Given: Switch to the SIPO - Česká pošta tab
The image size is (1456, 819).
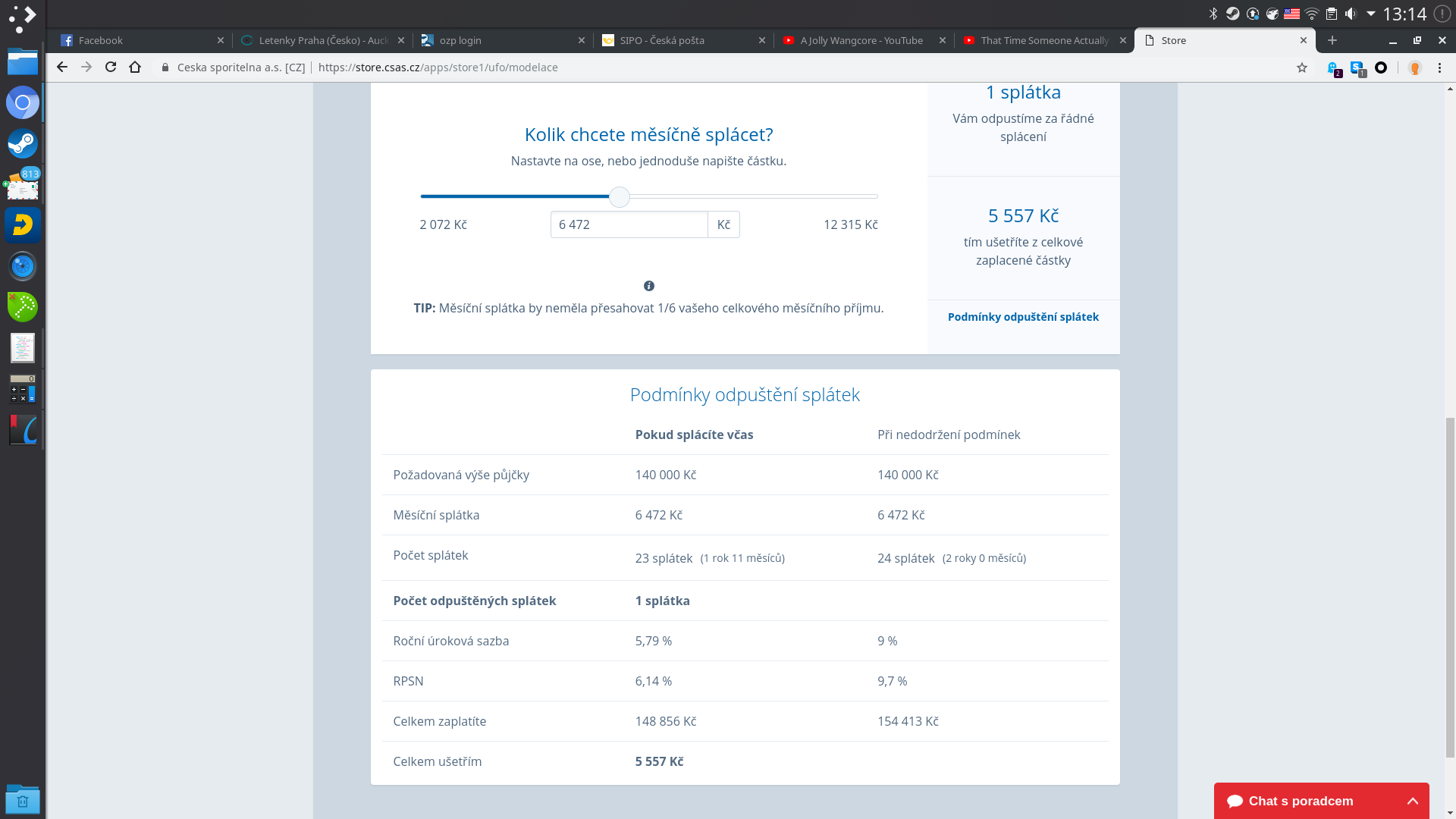Looking at the screenshot, I should (685, 40).
